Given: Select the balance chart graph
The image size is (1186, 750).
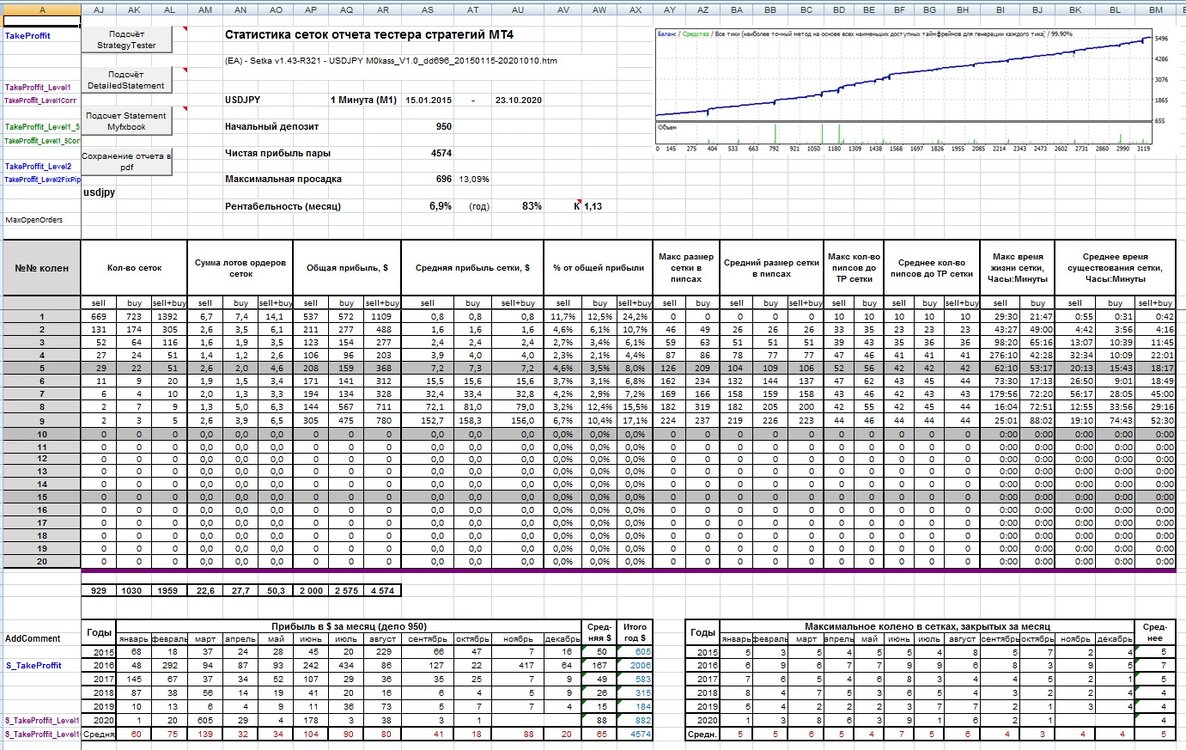Looking at the screenshot, I should pyautogui.click(x=905, y=90).
